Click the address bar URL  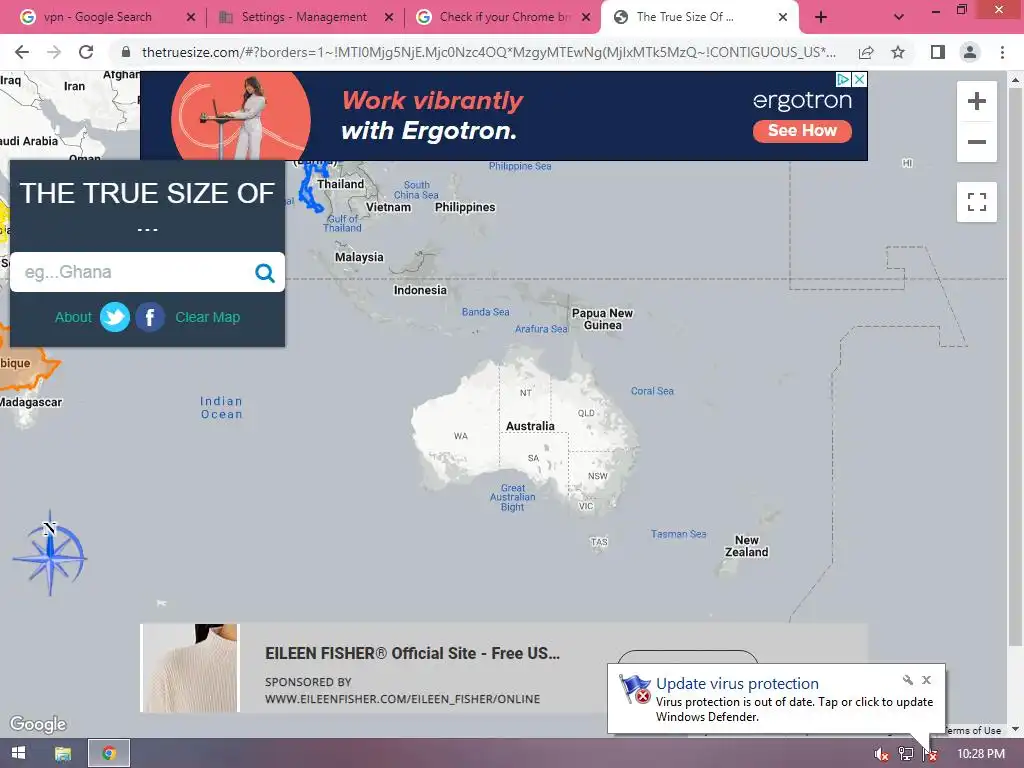pos(488,52)
